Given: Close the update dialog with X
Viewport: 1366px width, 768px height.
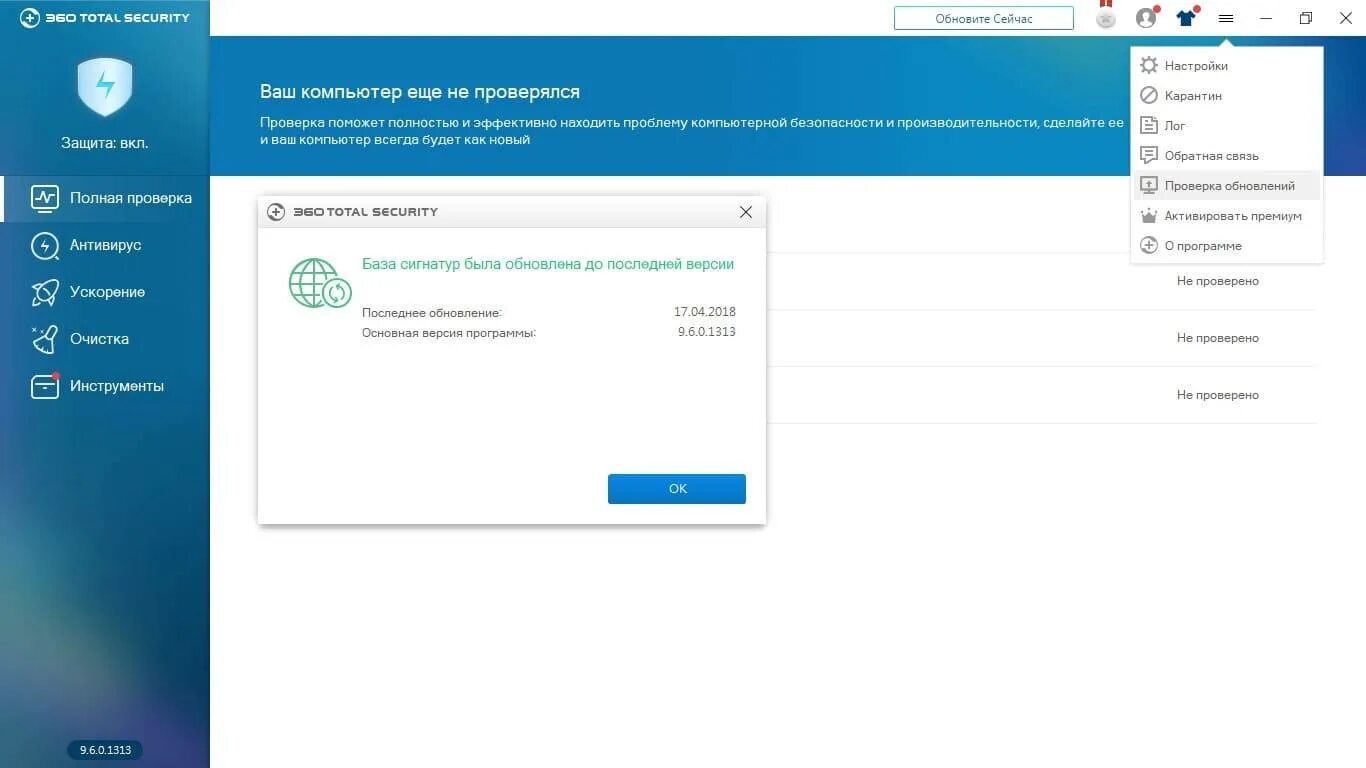Looking at the screenshot, I should pos(745,212).
